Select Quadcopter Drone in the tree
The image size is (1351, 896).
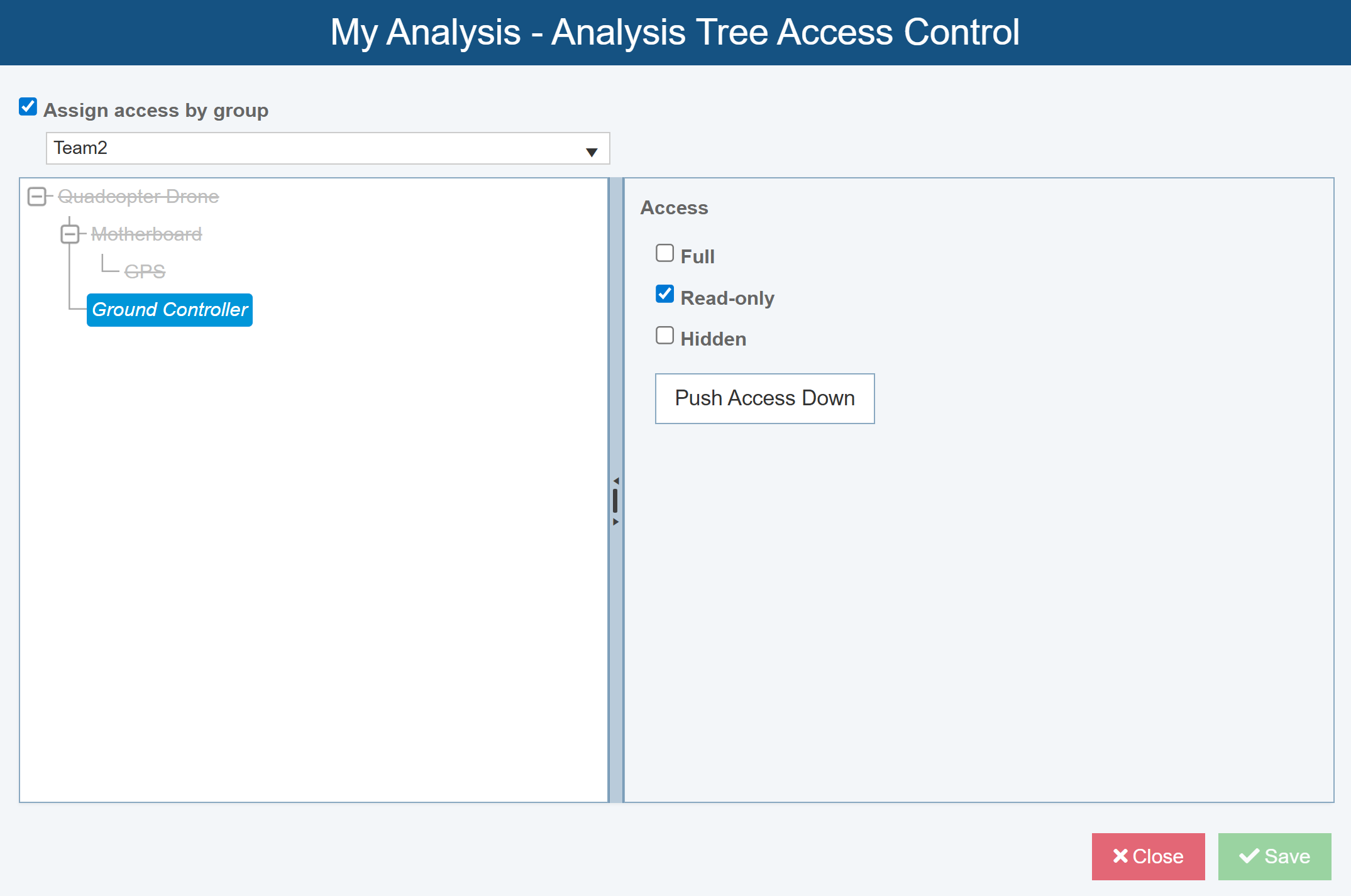[x=138, y=197]
